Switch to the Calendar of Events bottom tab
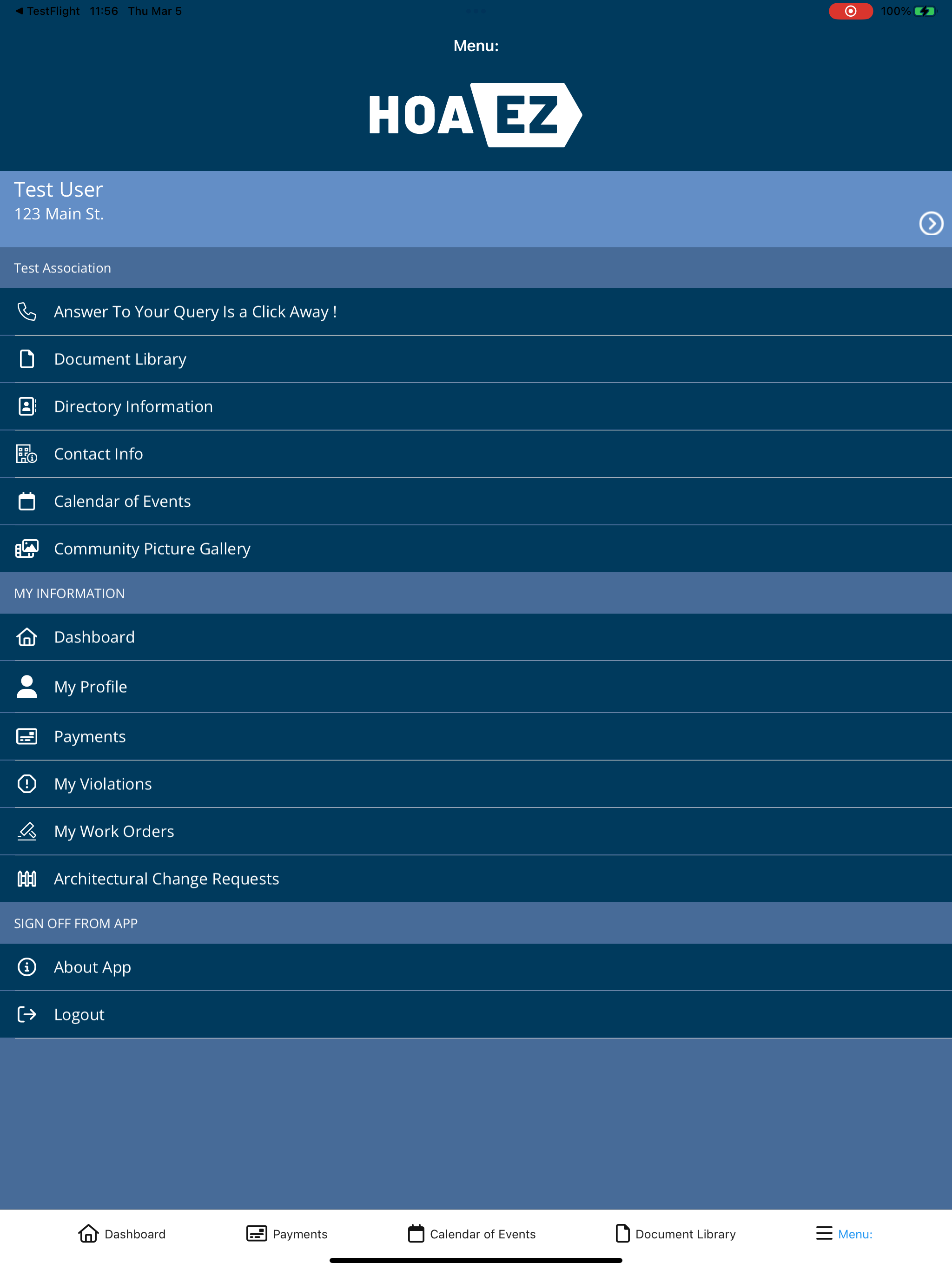 pos(471,1233)
